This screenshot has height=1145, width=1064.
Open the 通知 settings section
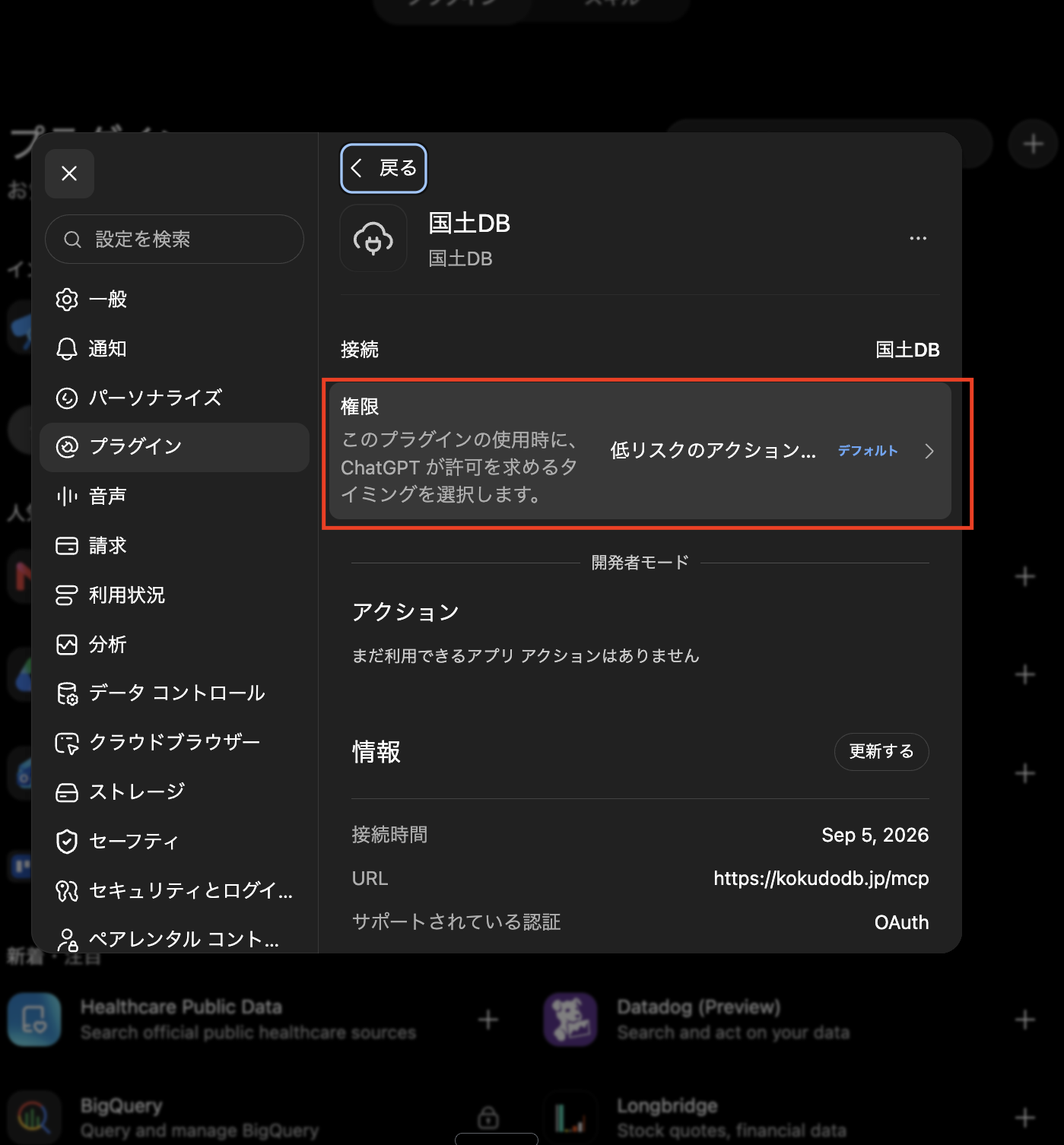tap(174, 349)
